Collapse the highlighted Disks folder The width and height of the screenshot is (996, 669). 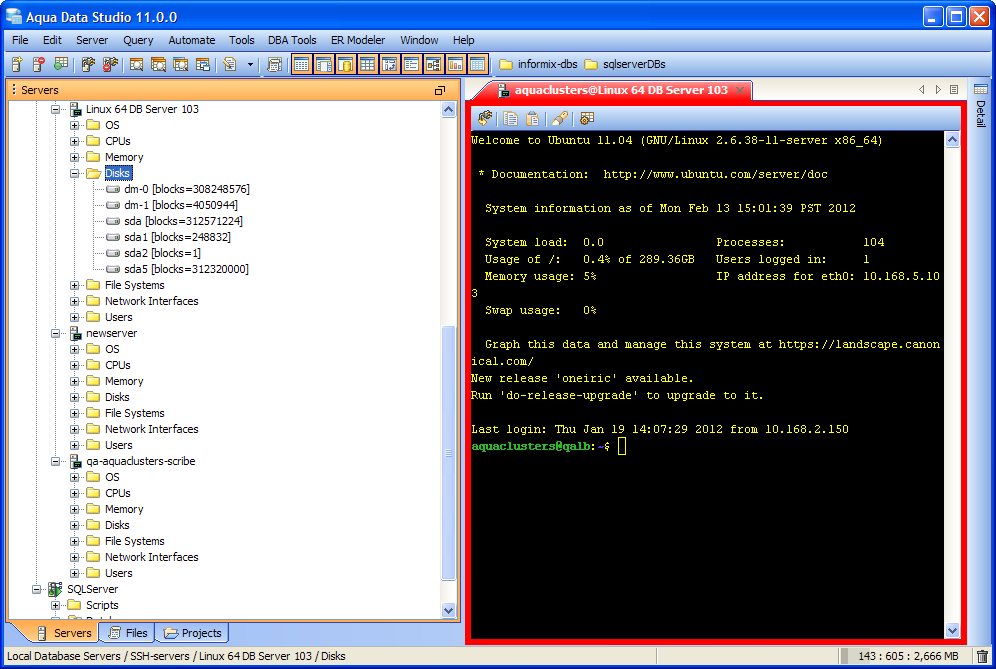pos(75,173)
